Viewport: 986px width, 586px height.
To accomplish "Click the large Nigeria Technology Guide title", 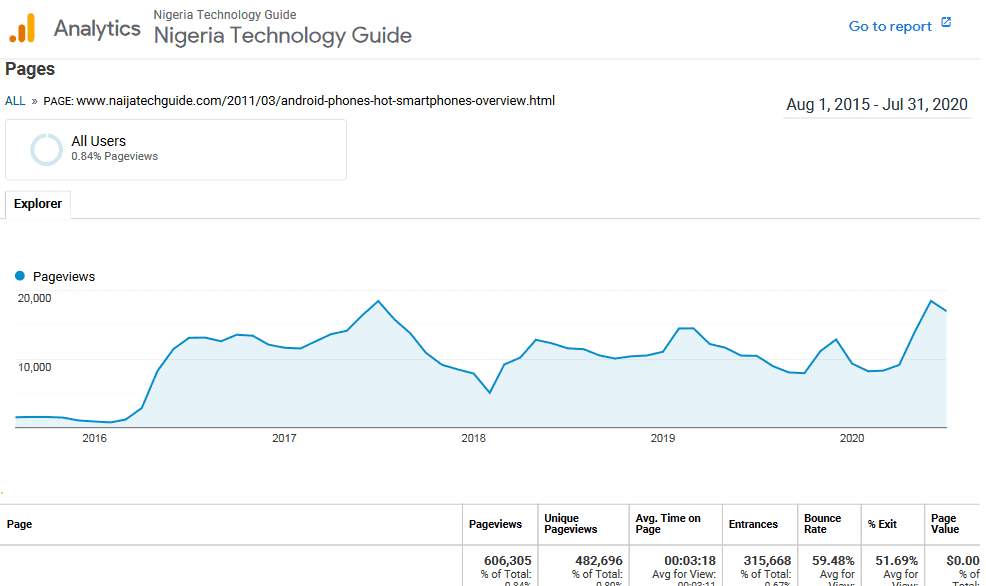I will click(x=283, y=36).
